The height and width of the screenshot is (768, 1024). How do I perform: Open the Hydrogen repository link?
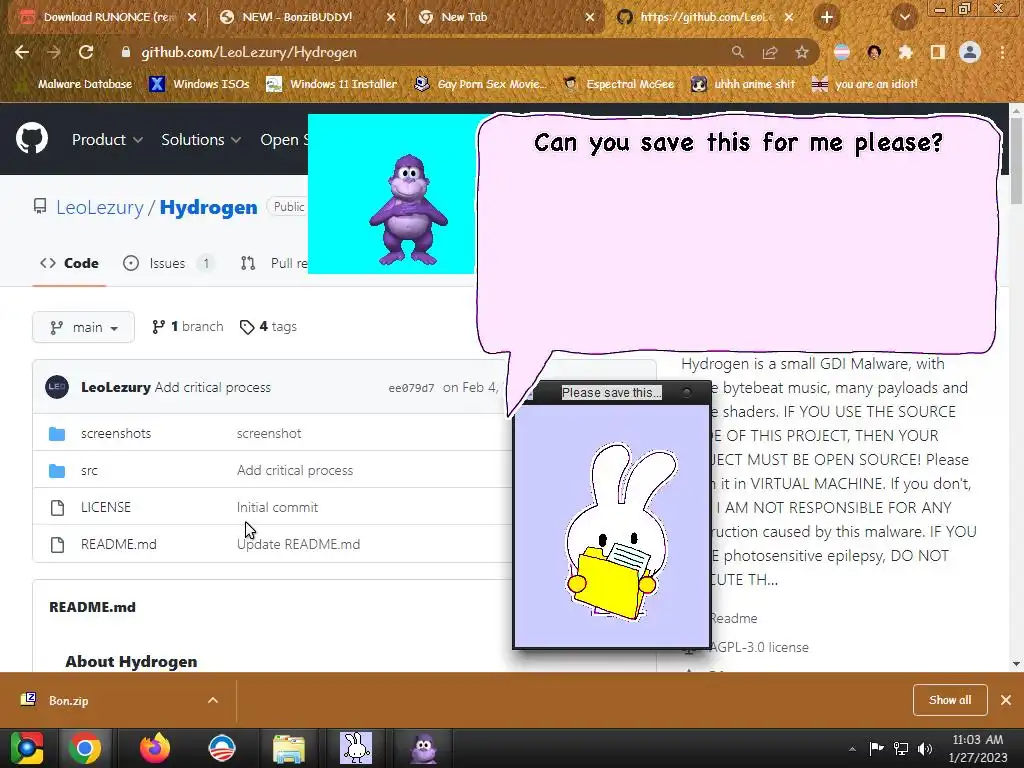pos(208,207)
